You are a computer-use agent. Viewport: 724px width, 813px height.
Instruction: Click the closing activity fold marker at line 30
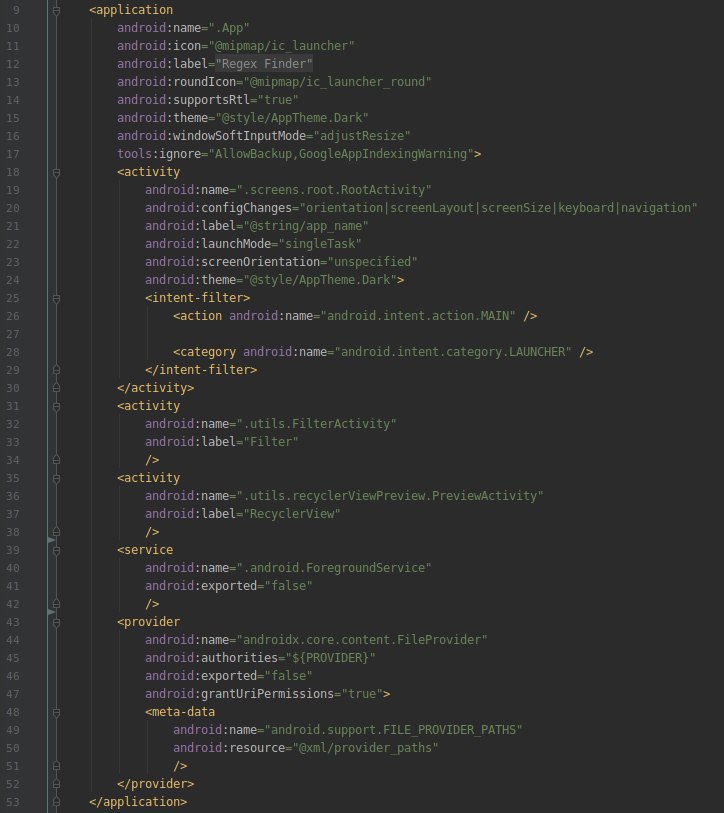point(57,388)
